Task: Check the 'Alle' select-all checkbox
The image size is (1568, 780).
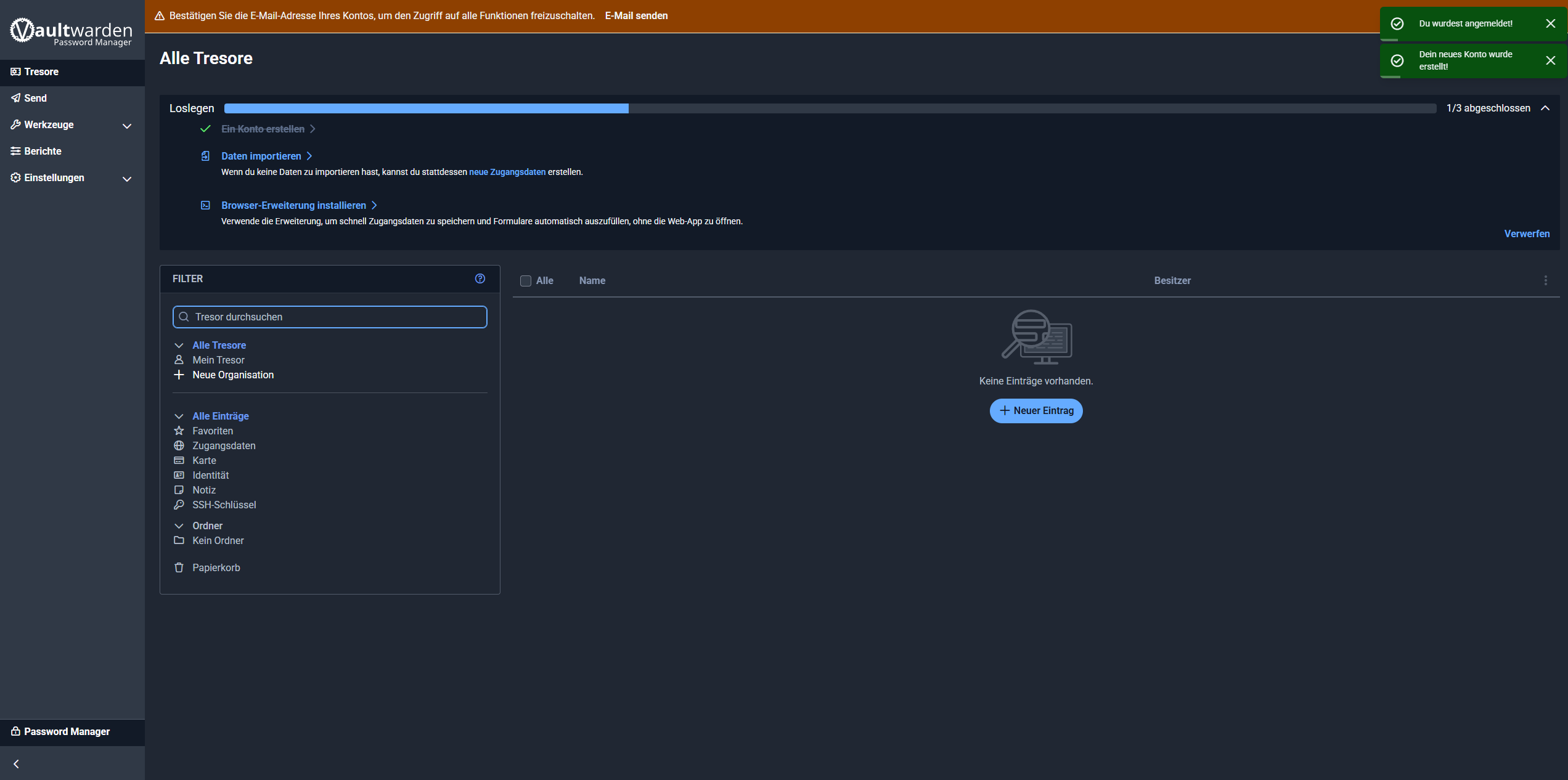Action: 526,281
